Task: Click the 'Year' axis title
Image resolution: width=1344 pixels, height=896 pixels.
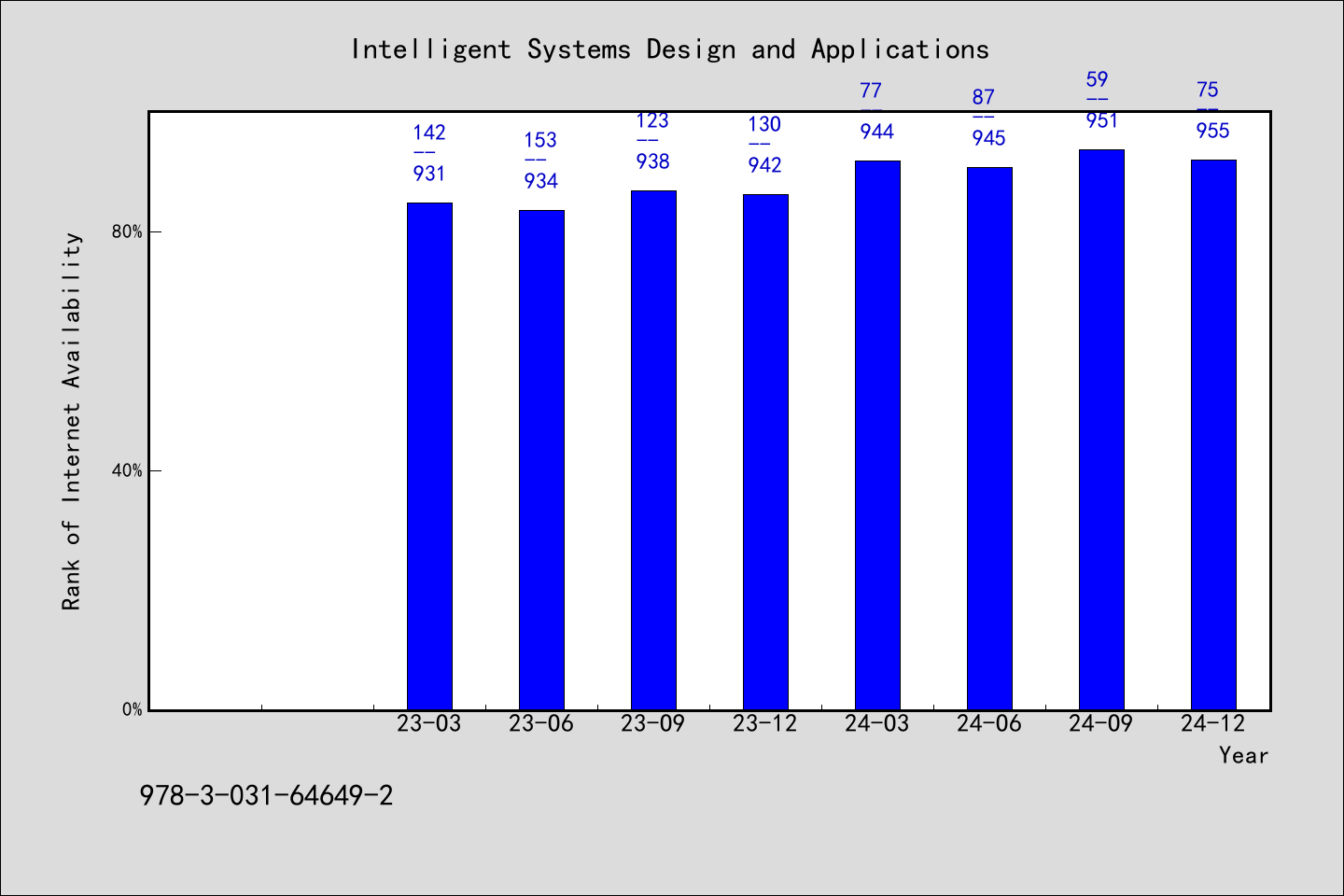Action: (1244, 755)
